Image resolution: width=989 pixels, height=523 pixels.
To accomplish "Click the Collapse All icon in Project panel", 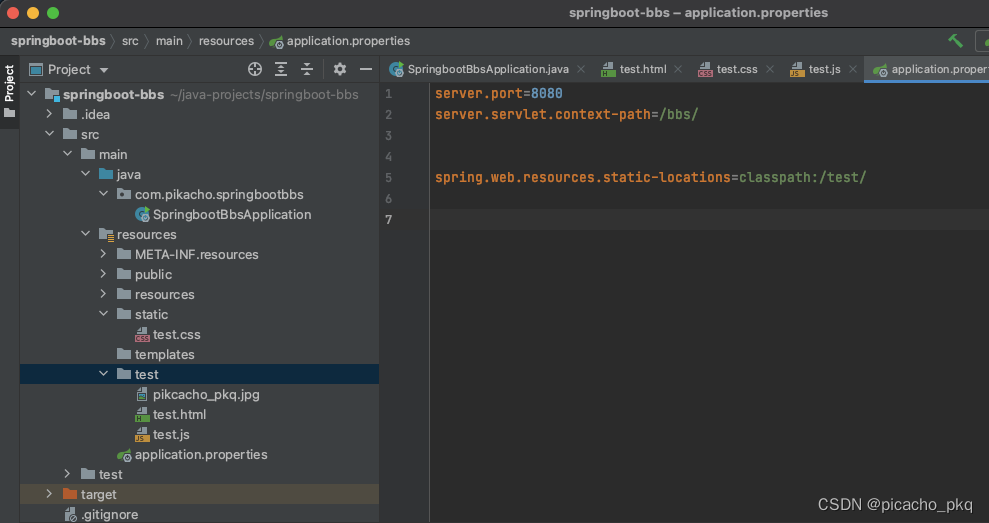I will 307,69.
